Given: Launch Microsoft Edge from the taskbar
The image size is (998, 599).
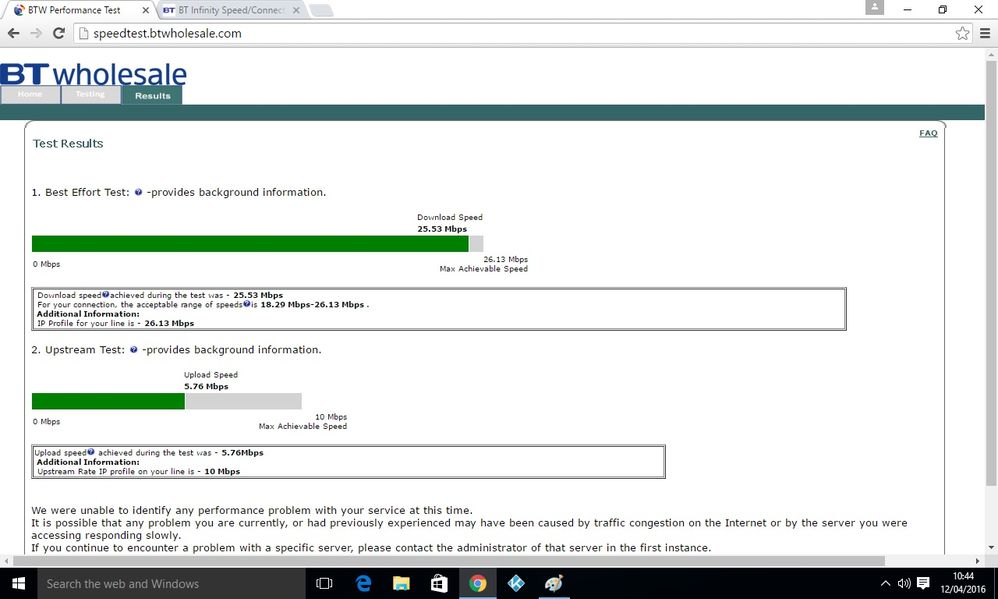Looking at the screenshot, I should (x=363, y=584).
